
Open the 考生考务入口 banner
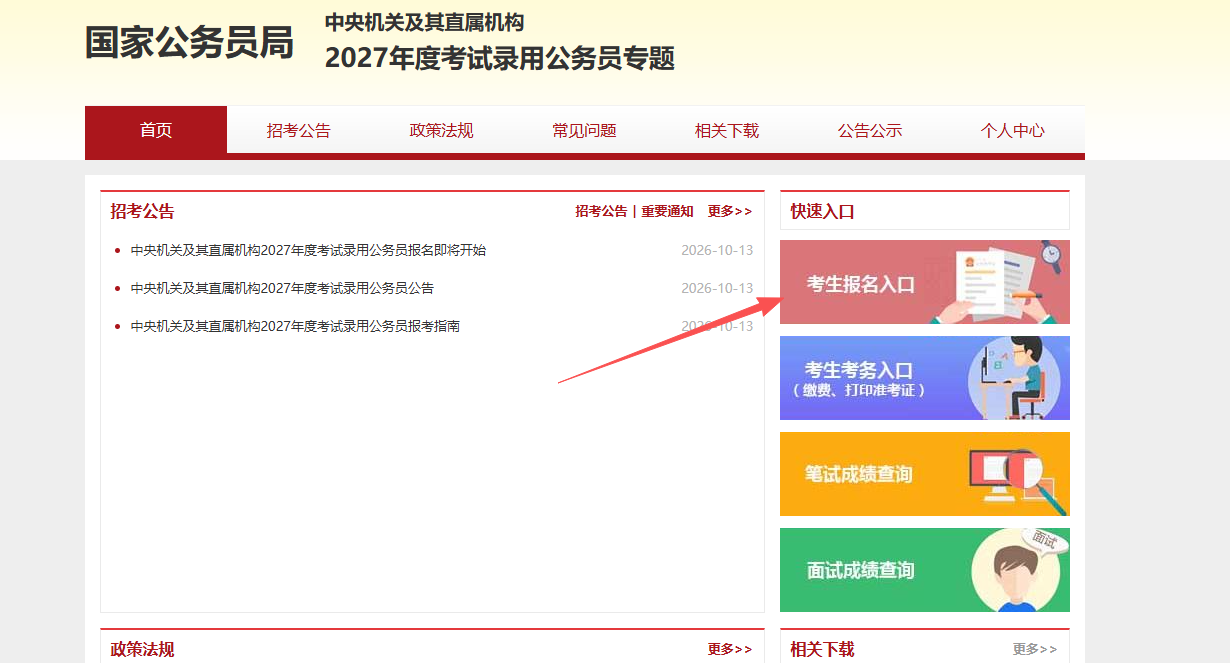[925, 378]
